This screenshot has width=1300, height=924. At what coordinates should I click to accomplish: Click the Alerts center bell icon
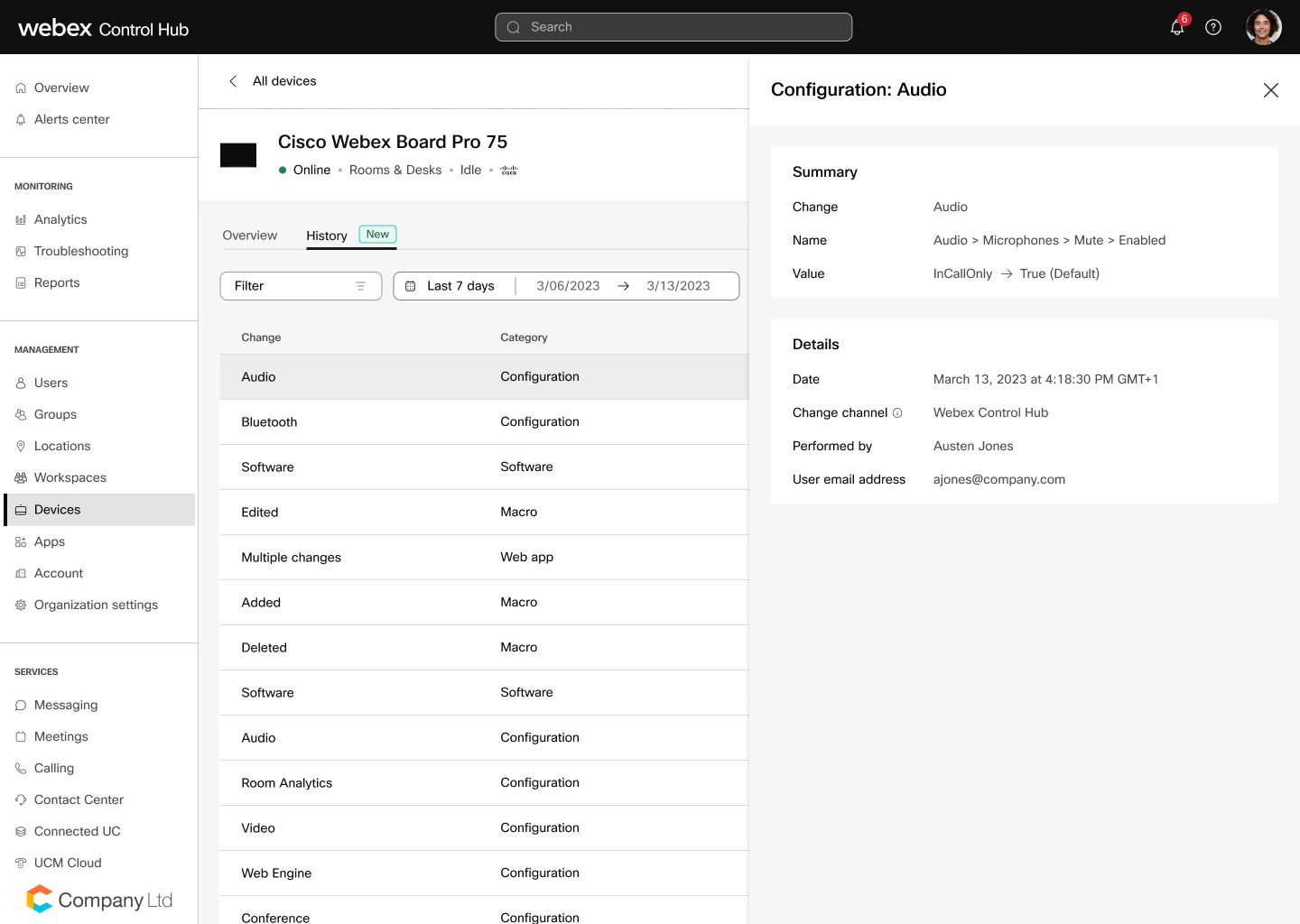point(21,120)
